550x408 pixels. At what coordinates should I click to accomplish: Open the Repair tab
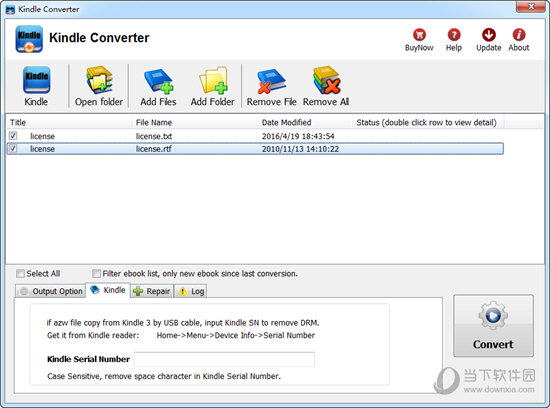152,291
